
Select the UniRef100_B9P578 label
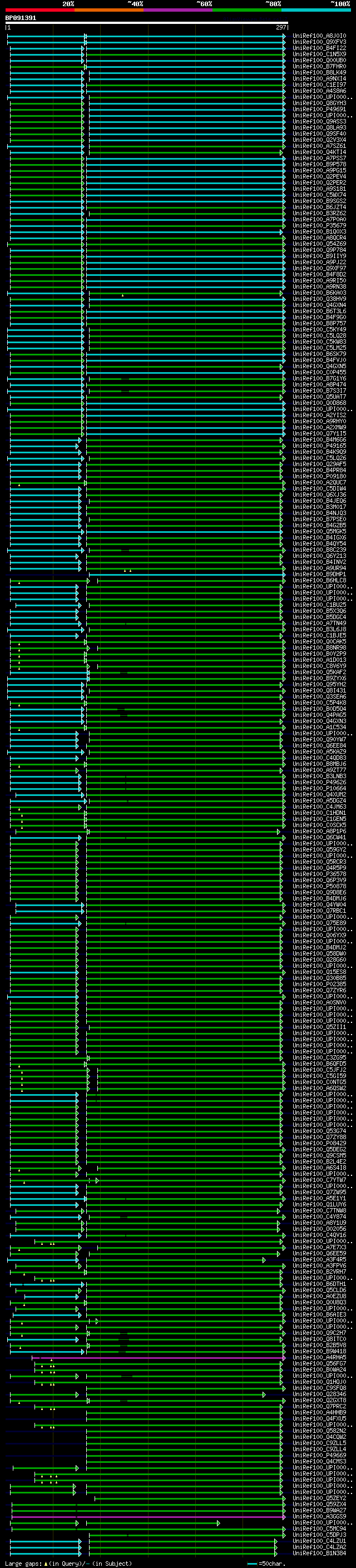tap(319, 164)
